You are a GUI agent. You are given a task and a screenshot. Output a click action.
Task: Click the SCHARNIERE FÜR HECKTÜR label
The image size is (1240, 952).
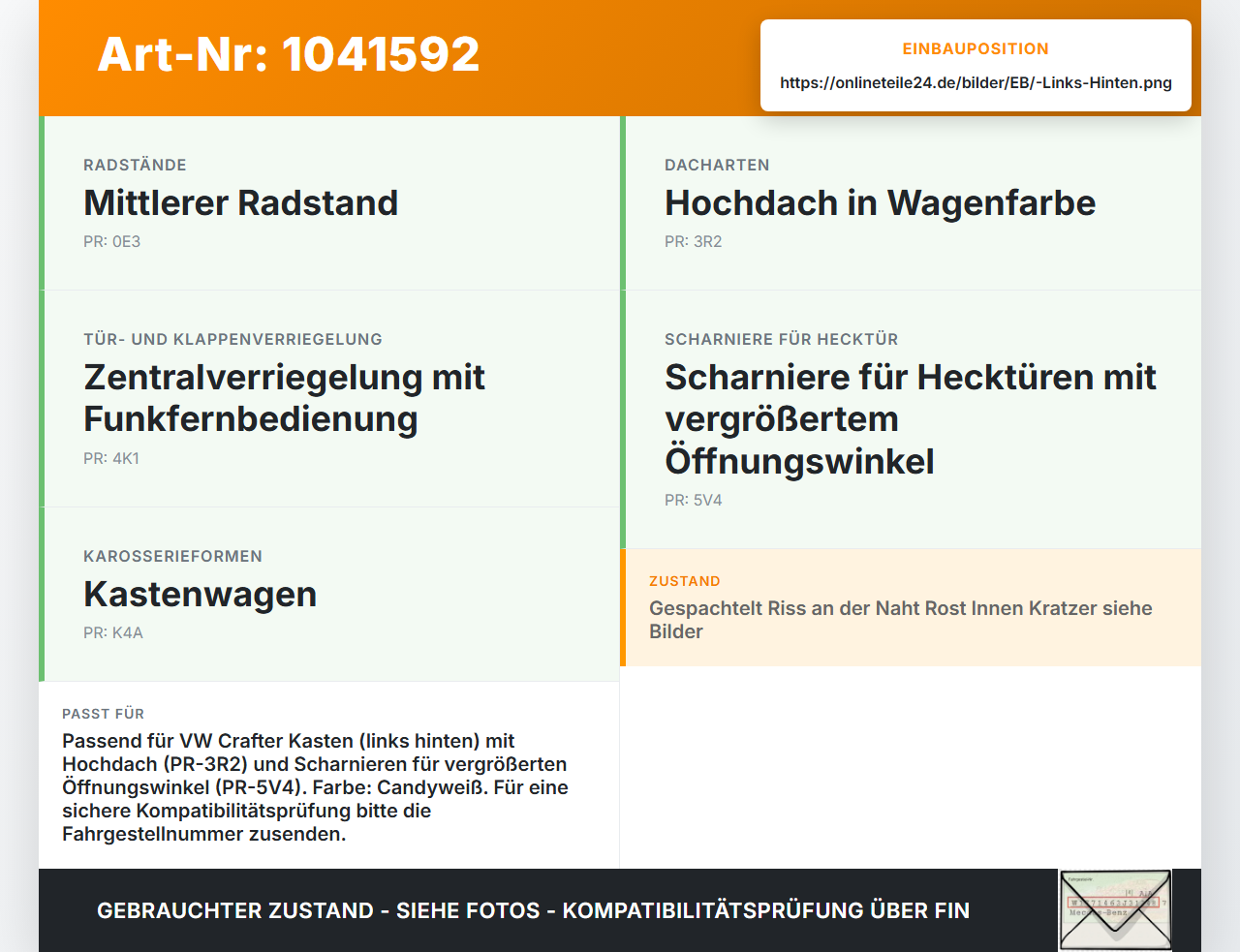coord(781,339)
